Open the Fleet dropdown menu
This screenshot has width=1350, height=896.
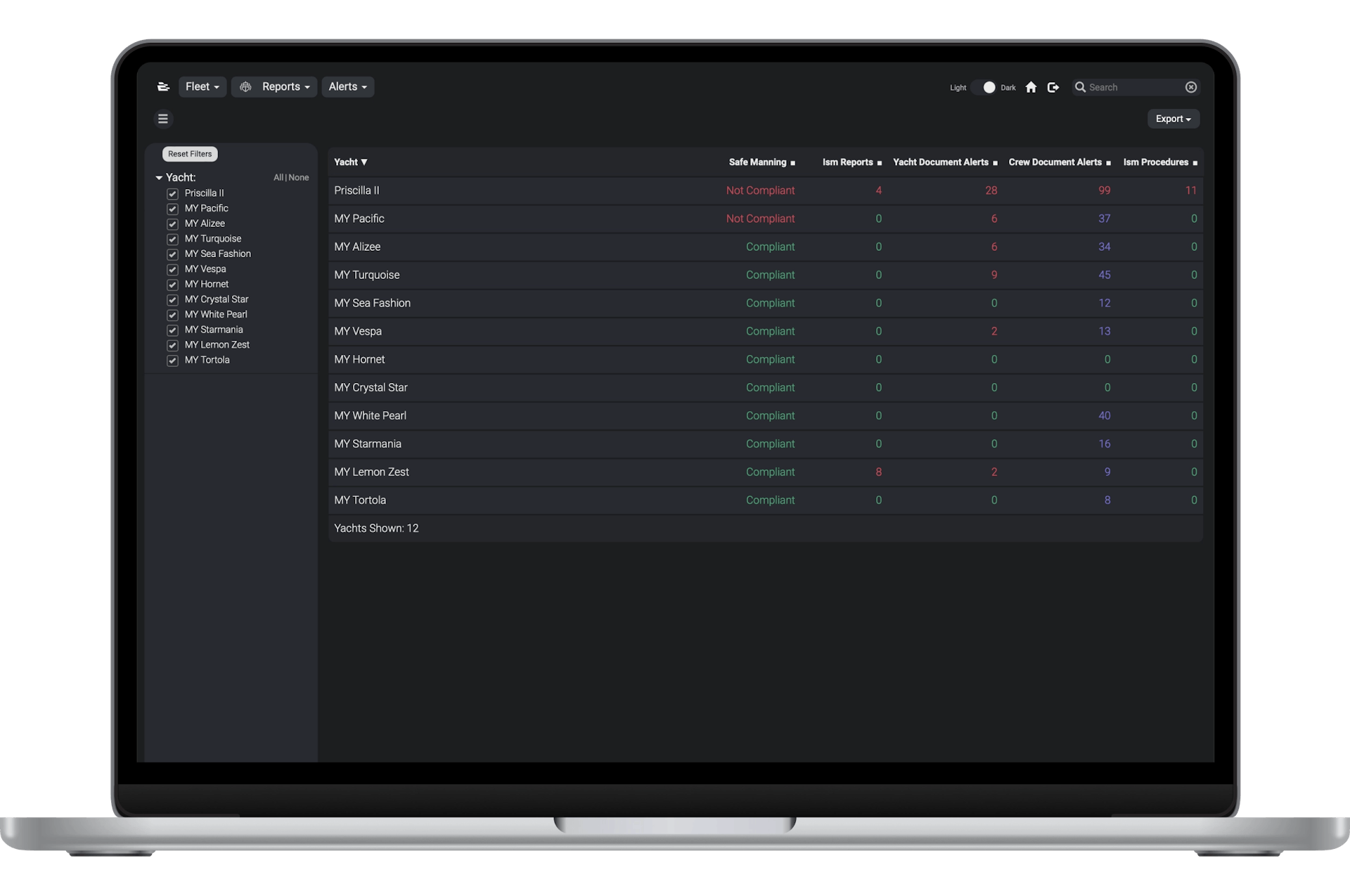coord(202,86)
